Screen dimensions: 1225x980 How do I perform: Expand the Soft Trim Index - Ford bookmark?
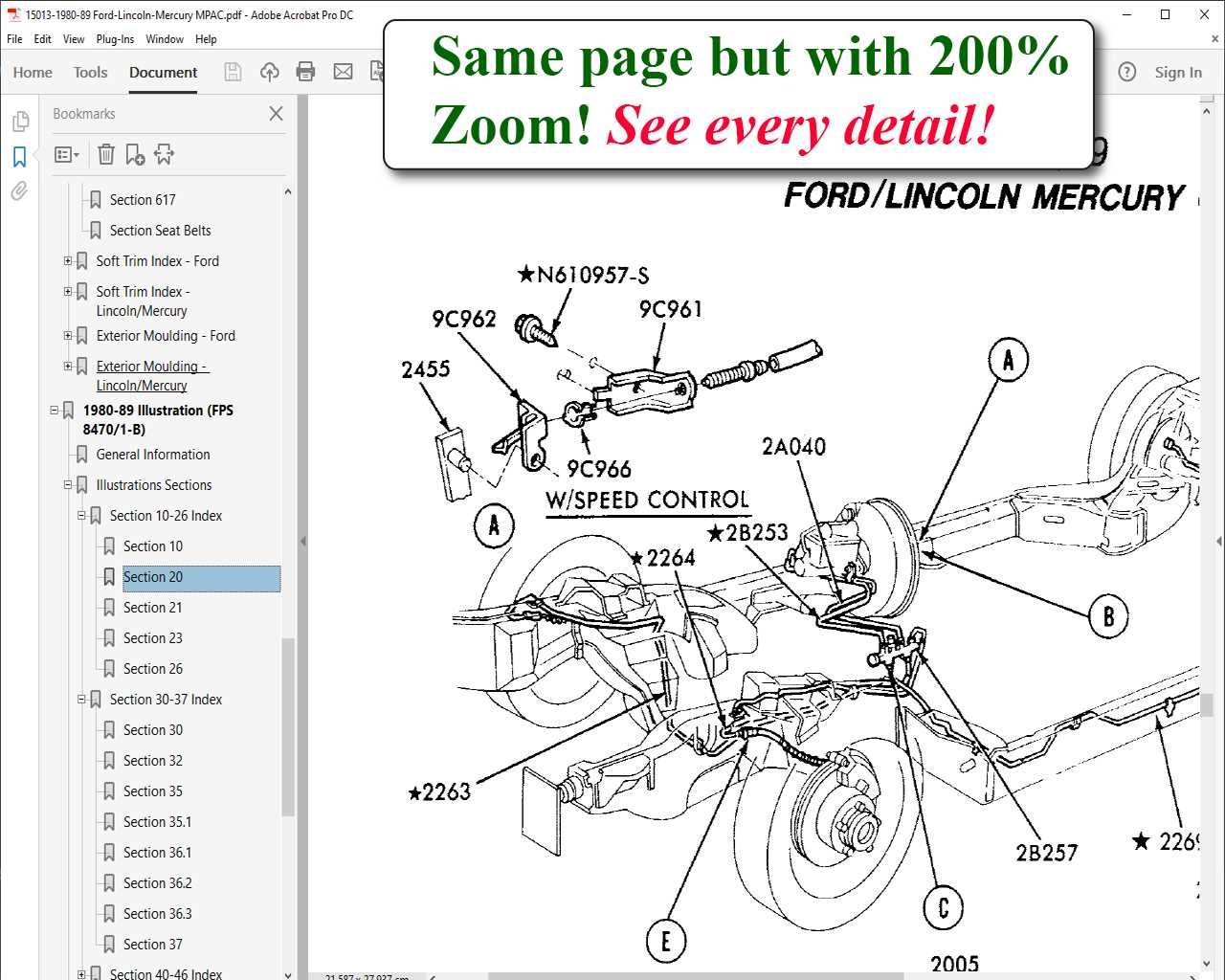click(68, 260)
